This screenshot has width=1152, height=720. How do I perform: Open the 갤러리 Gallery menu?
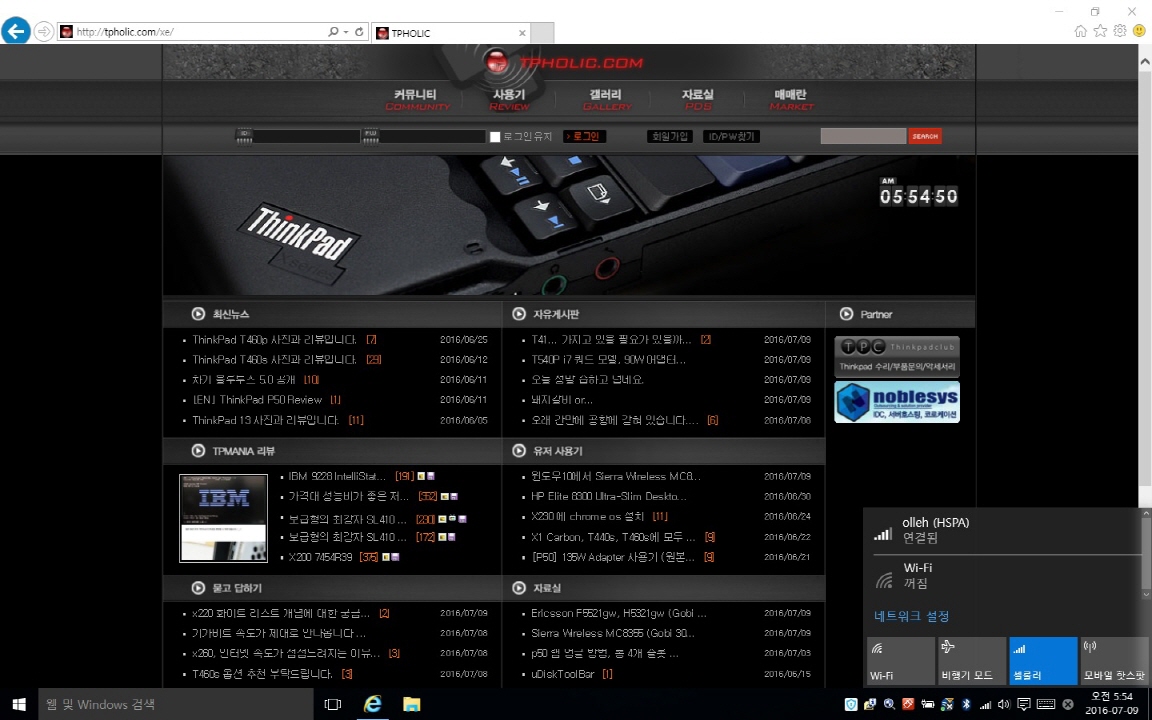click(606, 99)
